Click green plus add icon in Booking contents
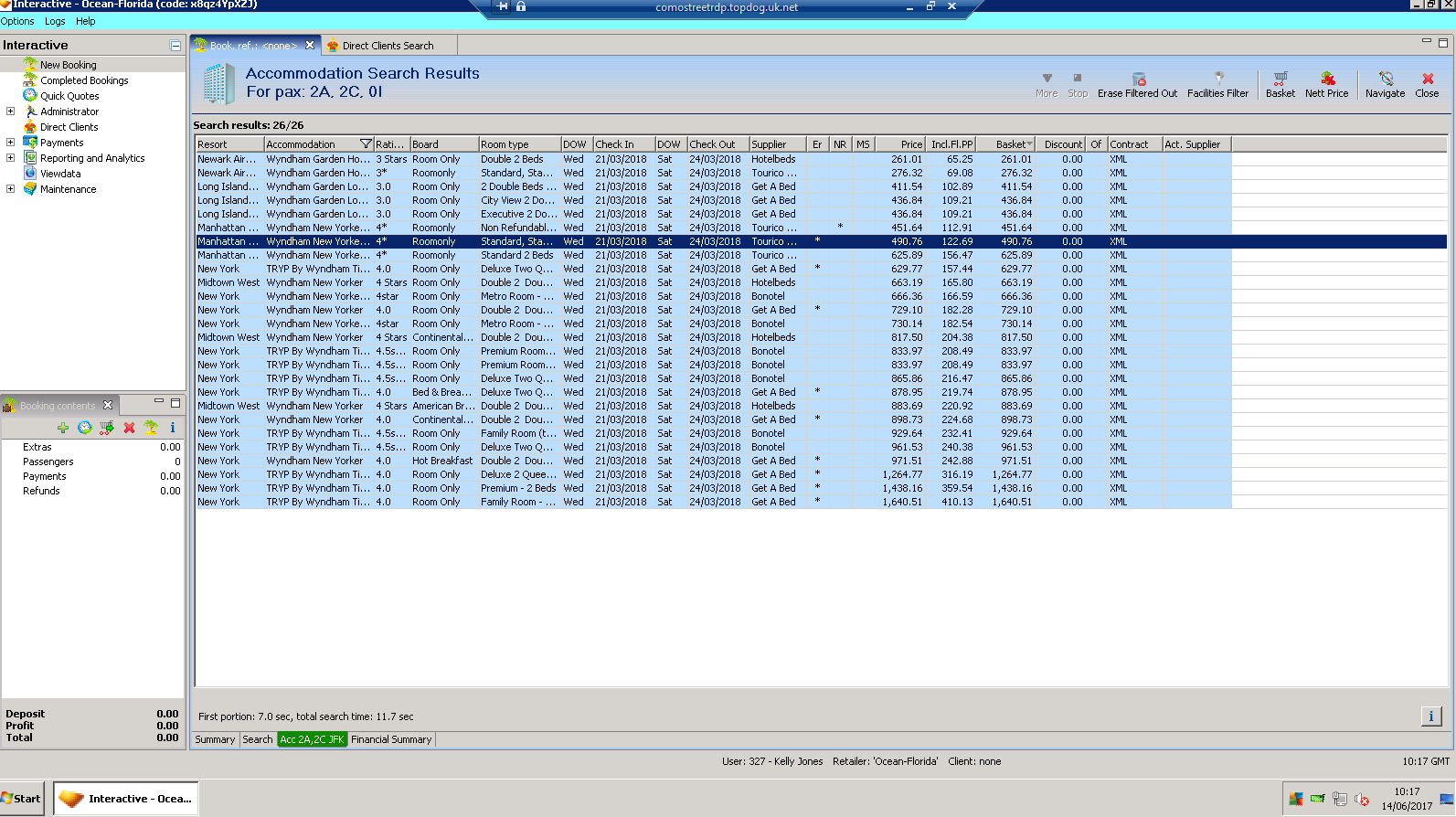Screen dimensions: 1456x817 (x=63, y=428)
